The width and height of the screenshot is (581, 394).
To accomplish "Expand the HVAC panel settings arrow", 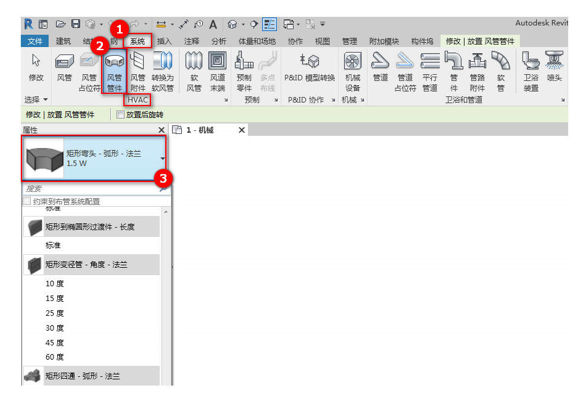I will coord(226,100).
